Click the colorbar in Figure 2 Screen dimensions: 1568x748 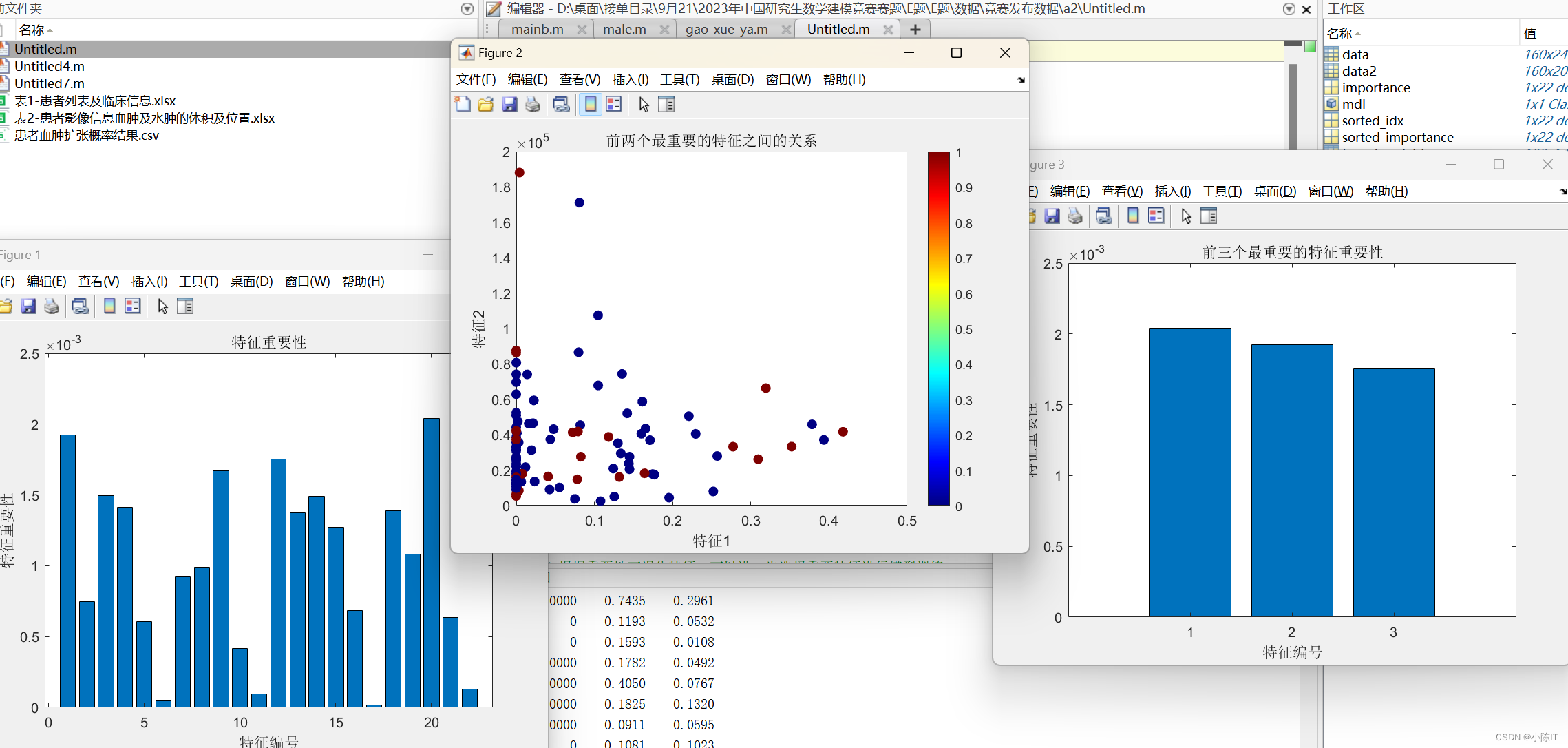938,329
